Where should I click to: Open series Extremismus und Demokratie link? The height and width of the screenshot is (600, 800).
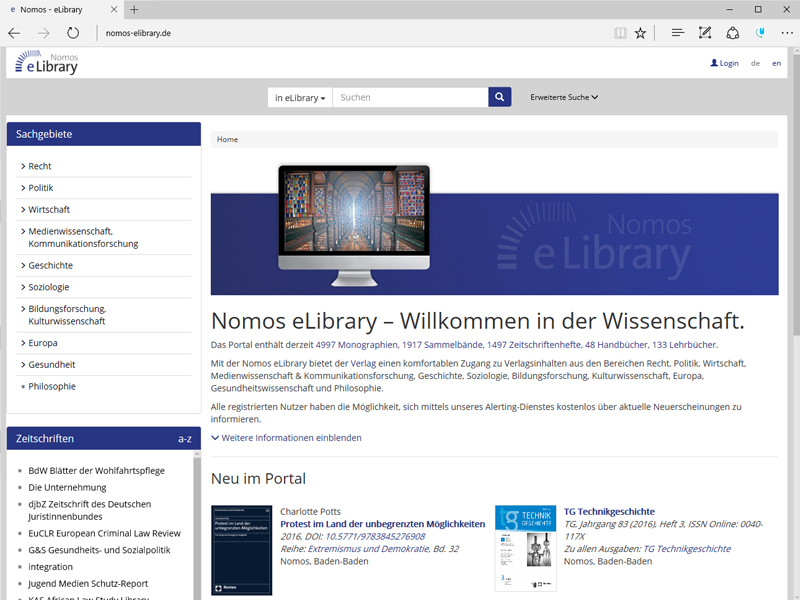click(368, 549)
